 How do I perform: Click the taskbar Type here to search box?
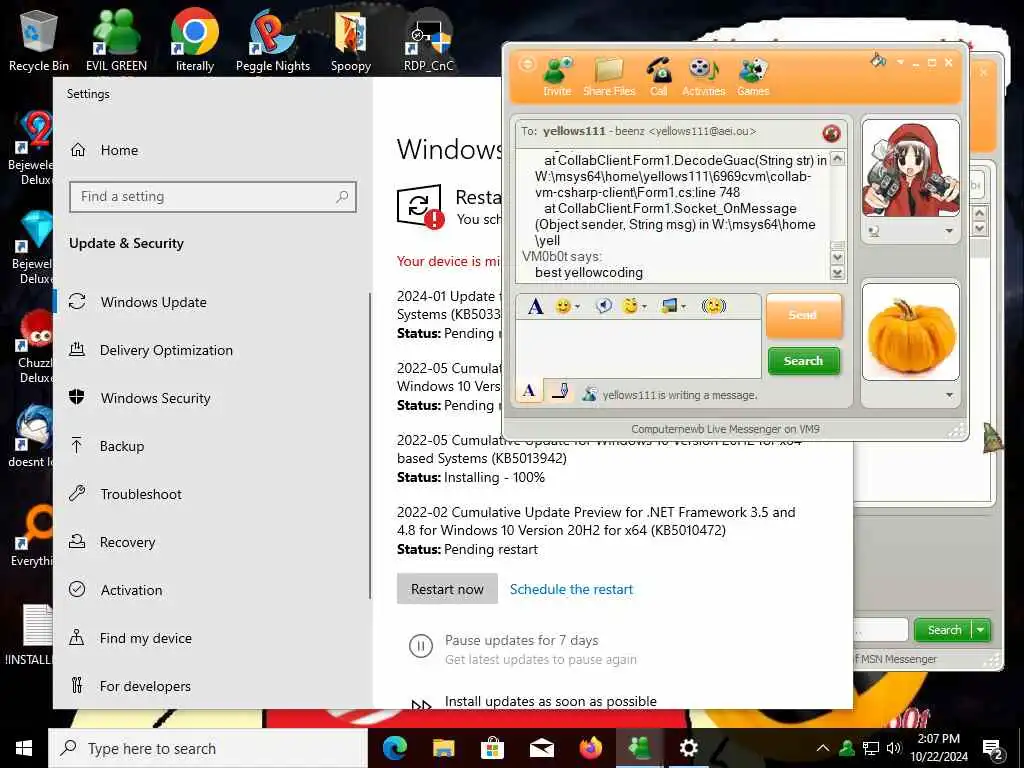pyautogui.click(x=208, y=748)
